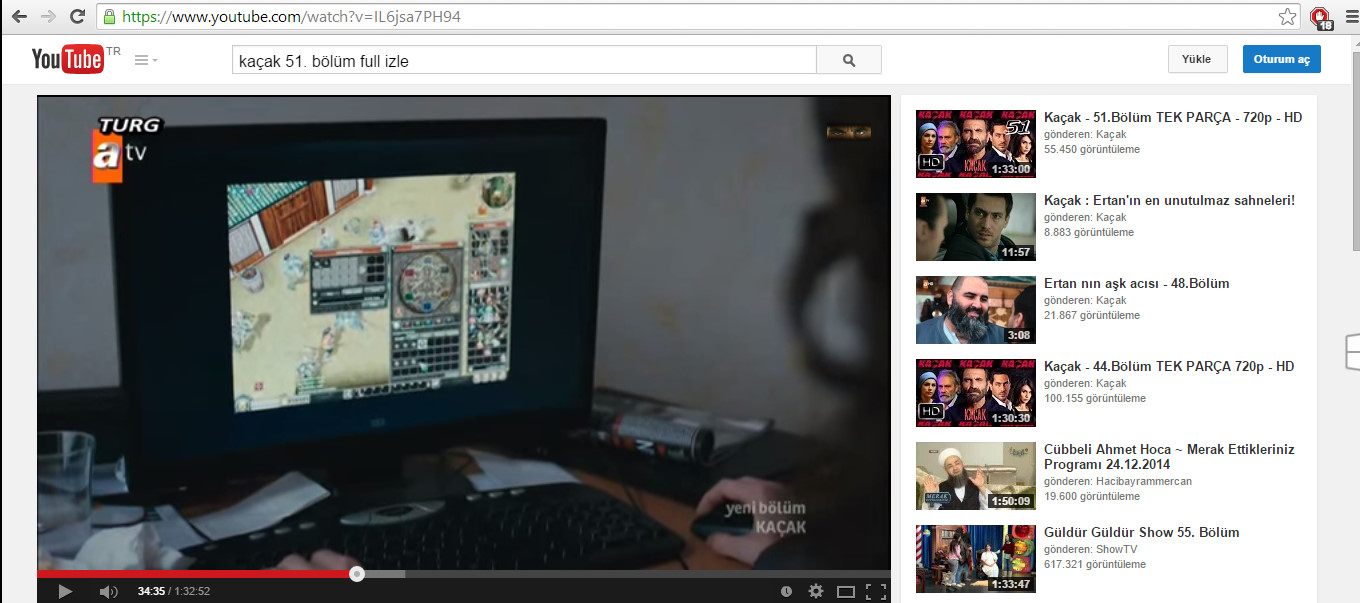
Task: Open Cübbeli Ahmet Hoca video thumbnail
Action: [976, 476]
